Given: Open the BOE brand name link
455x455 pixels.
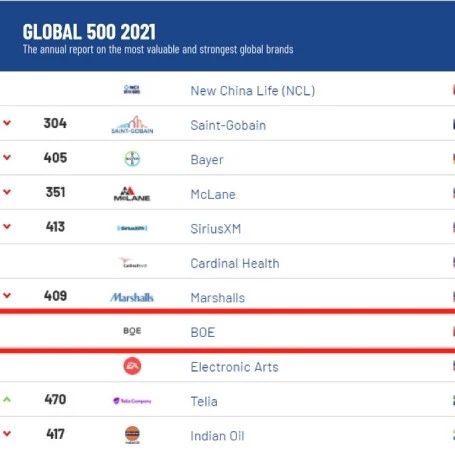Looking at the screenshot, I should click(203, 332).
